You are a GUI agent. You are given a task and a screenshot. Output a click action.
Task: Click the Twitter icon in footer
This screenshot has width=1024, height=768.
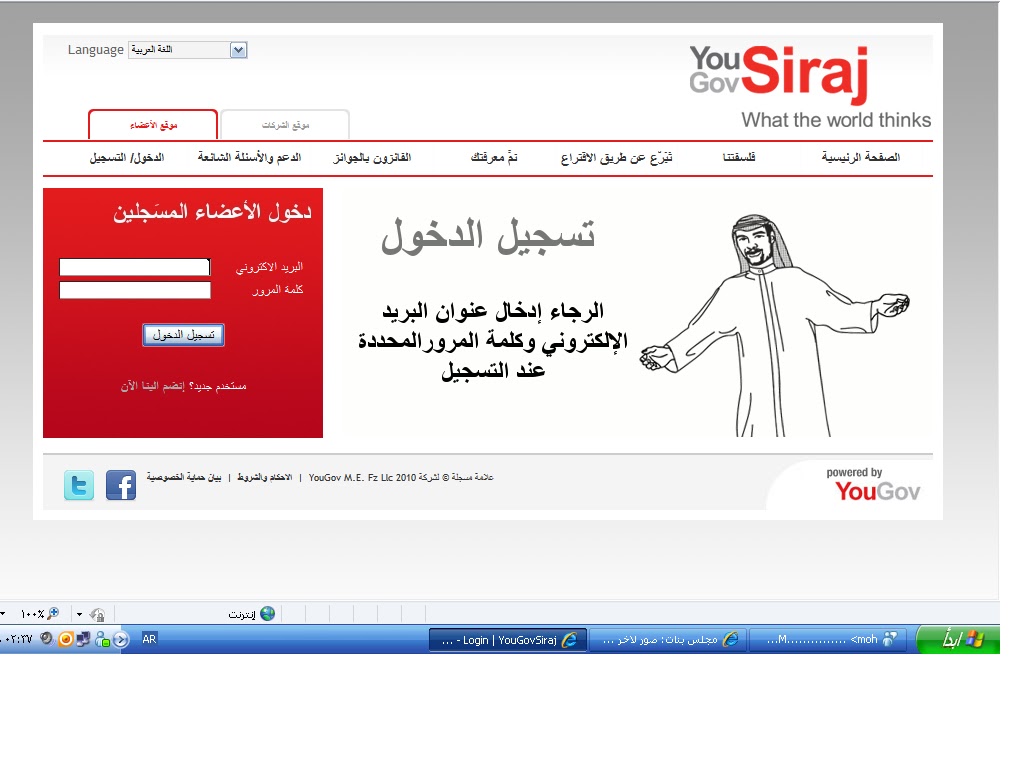coord(79,485)
